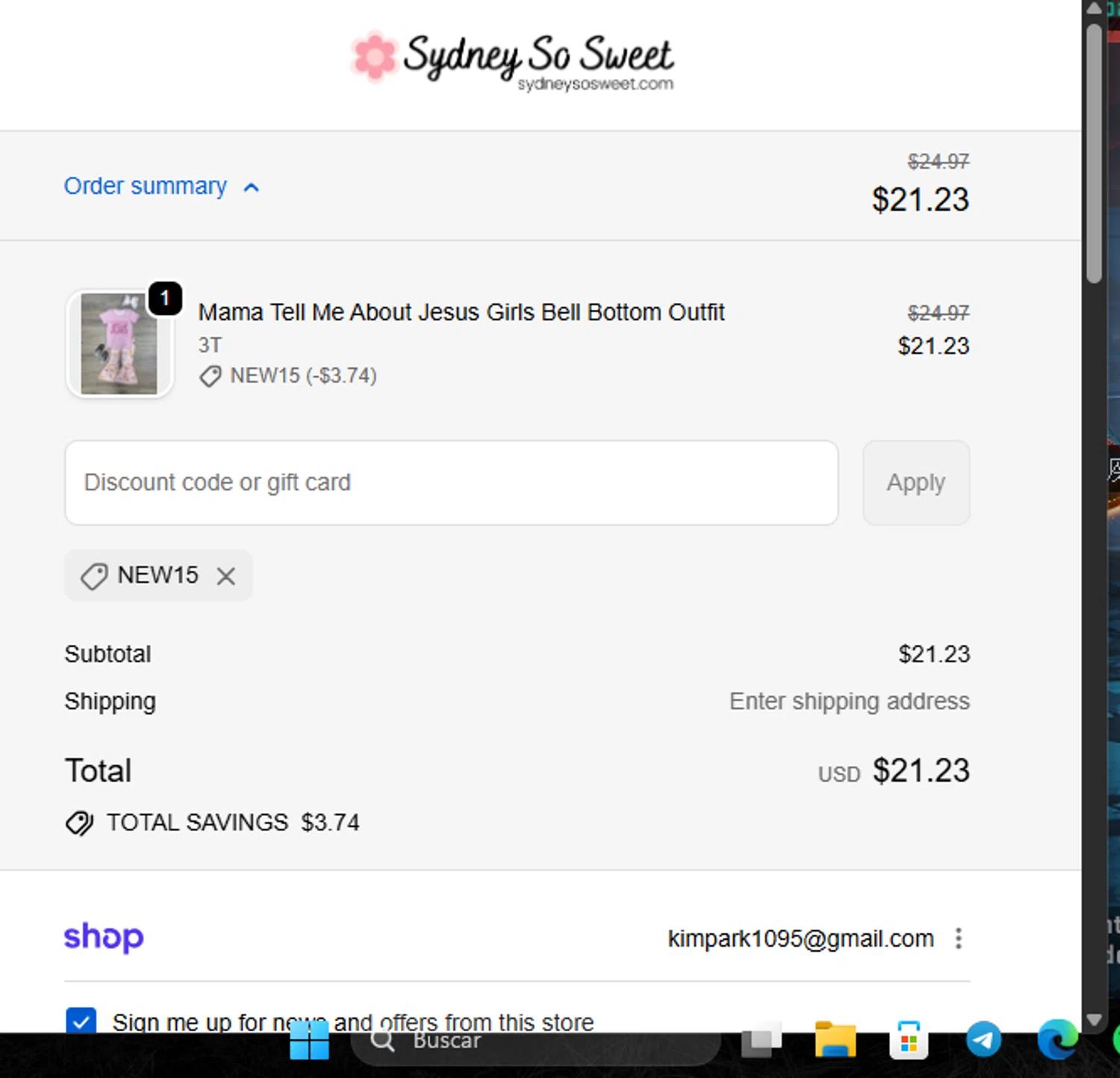The height and width of the screenshot is (1078, 1120).
Task: Open File Explorer from the taskbar
Action: point(835,1041)
